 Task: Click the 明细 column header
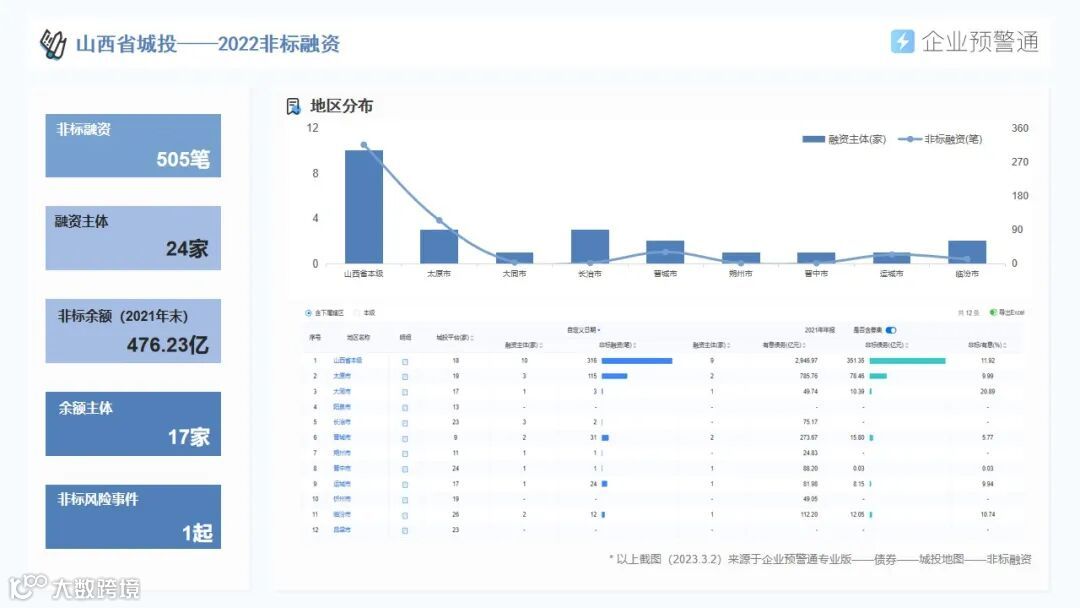pos(405,337)
